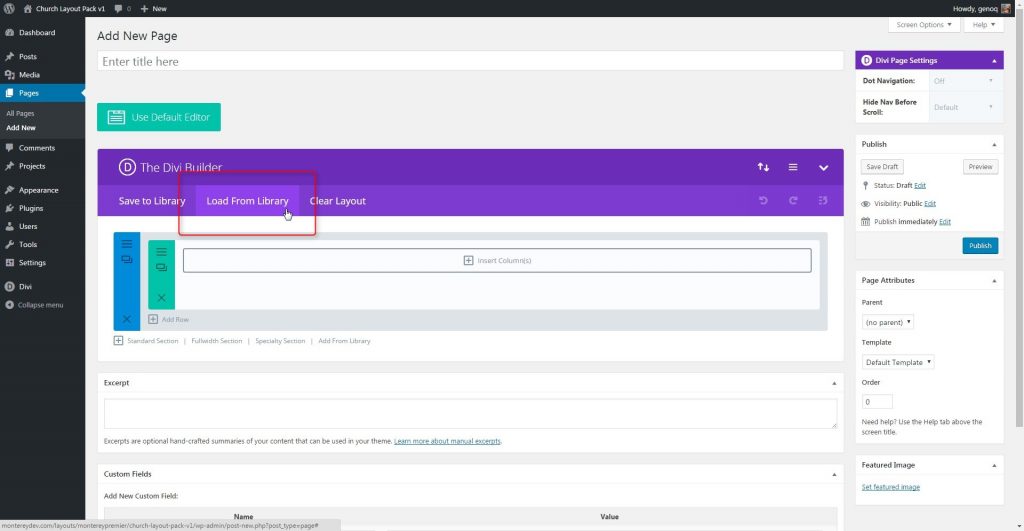Open green row settings menu icon

point(161,252)
